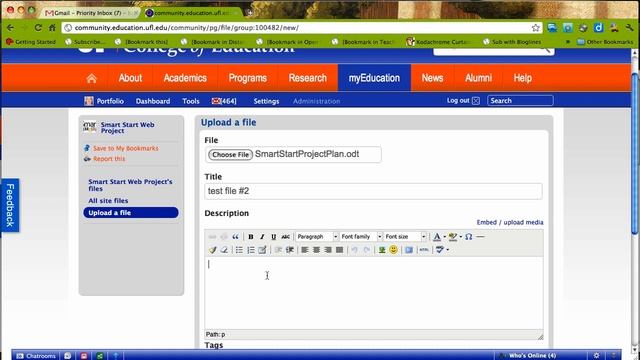Open Smart Start Web Project's files
Screen dimensions: 640x360
(x=130, y=185)
